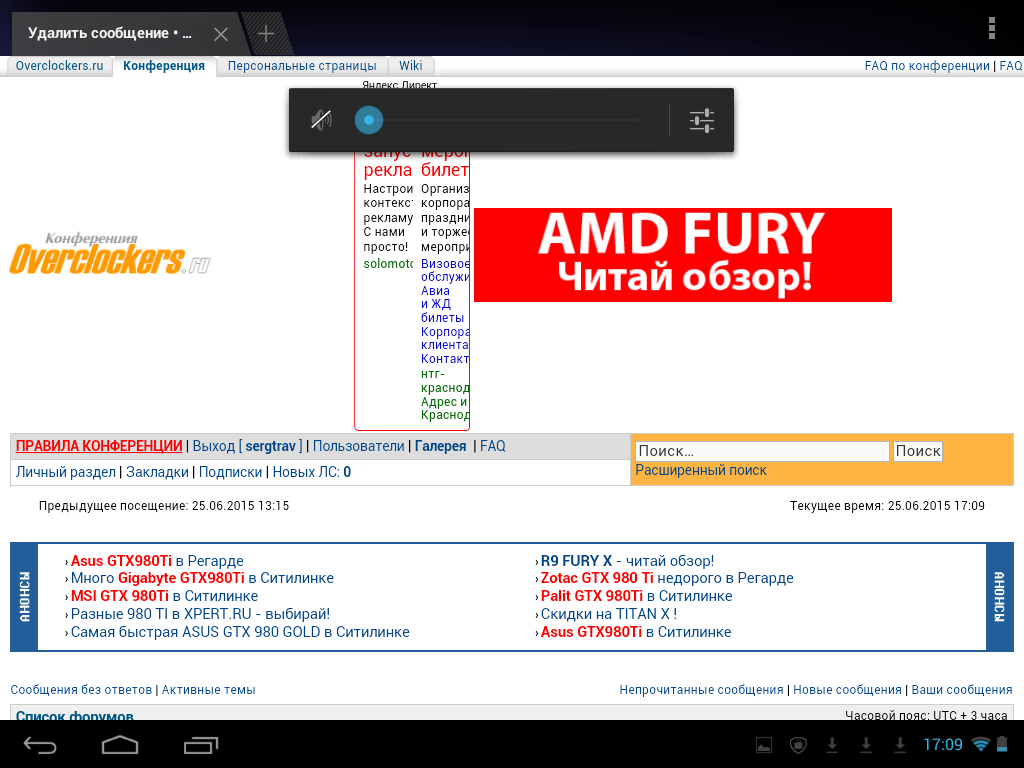This screenshot has width=1024, height=768.
Task: Tap the gallery notification icon in status bar
Action: 763,744
